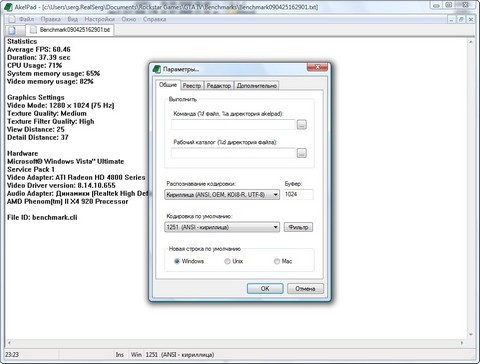Close the document using the inner X button
The image size is (480, 364).
point(471,19)
